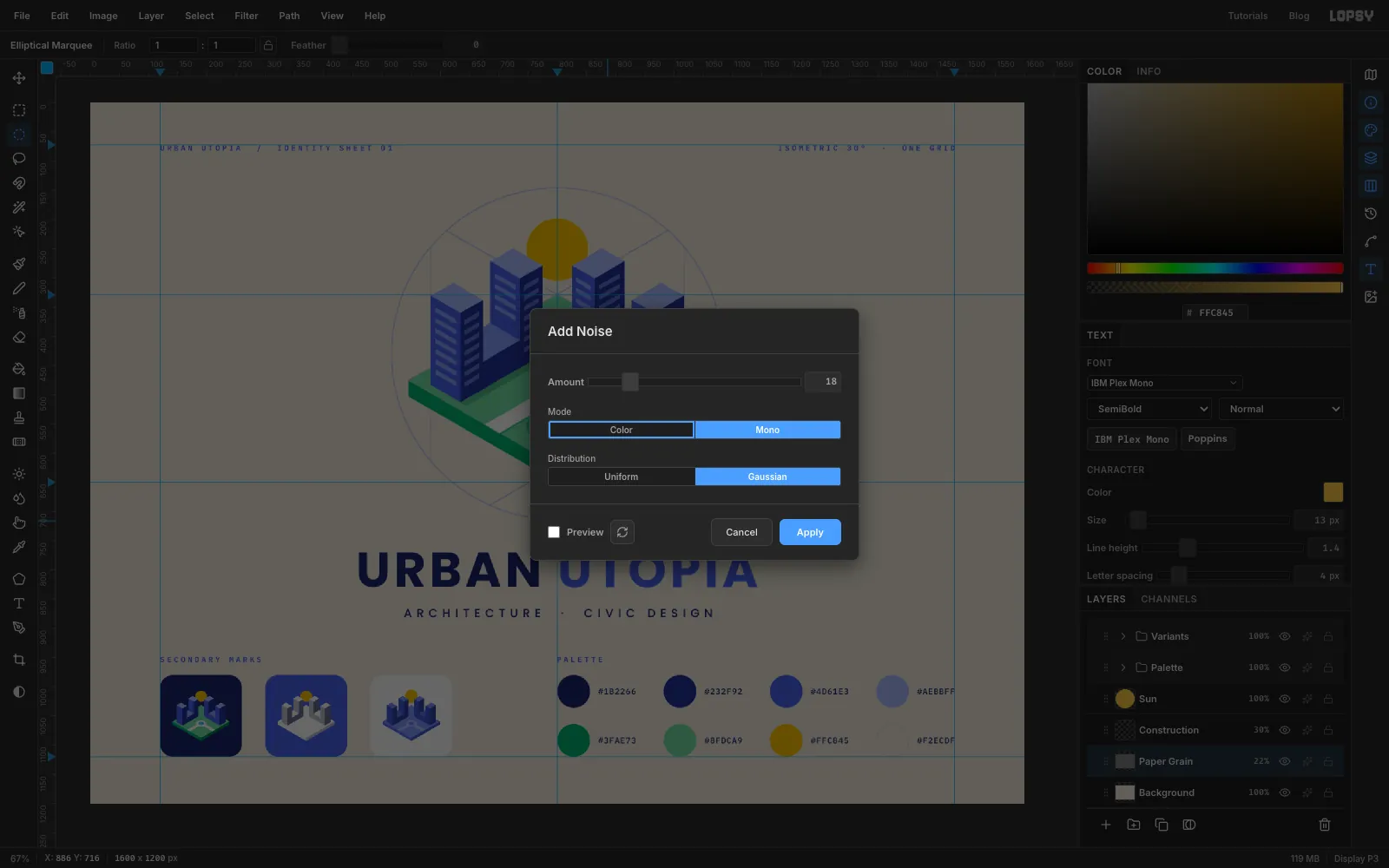Open the SemiBold weight dropdown
This screenshot has width=1389, height=868.
coord(1149,409)
